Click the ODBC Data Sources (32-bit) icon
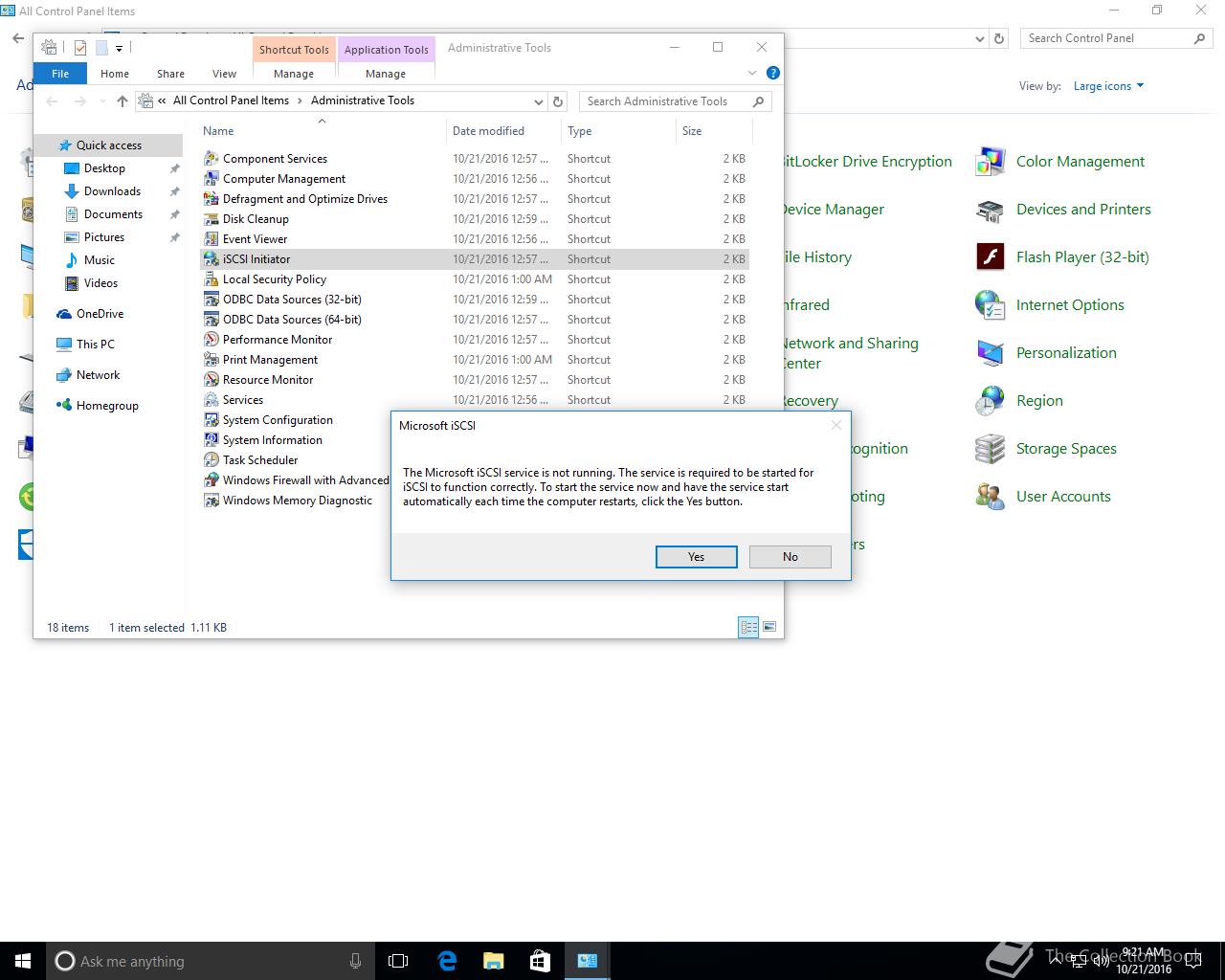 pyautogui.click(x=212, y=300)
